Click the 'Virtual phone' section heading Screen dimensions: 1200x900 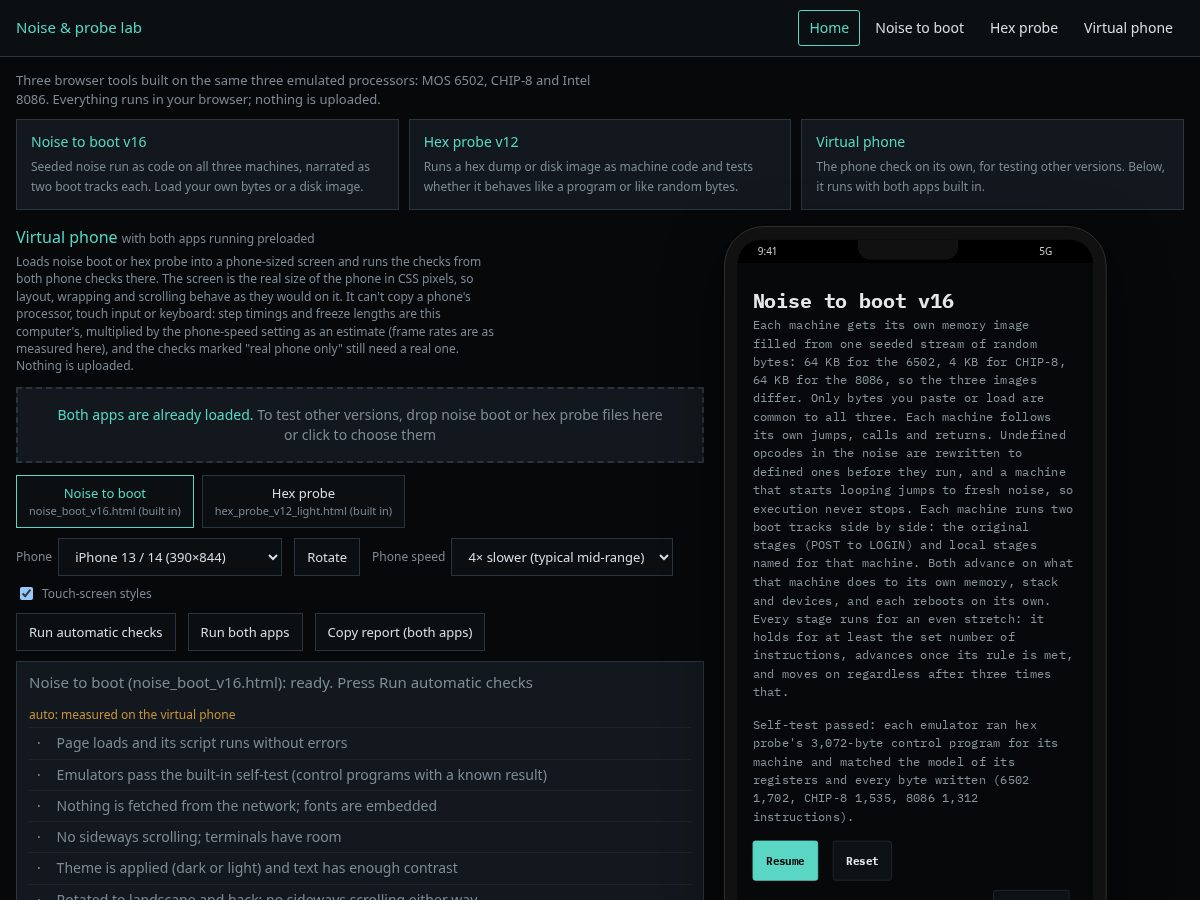[x=66, y=238]
